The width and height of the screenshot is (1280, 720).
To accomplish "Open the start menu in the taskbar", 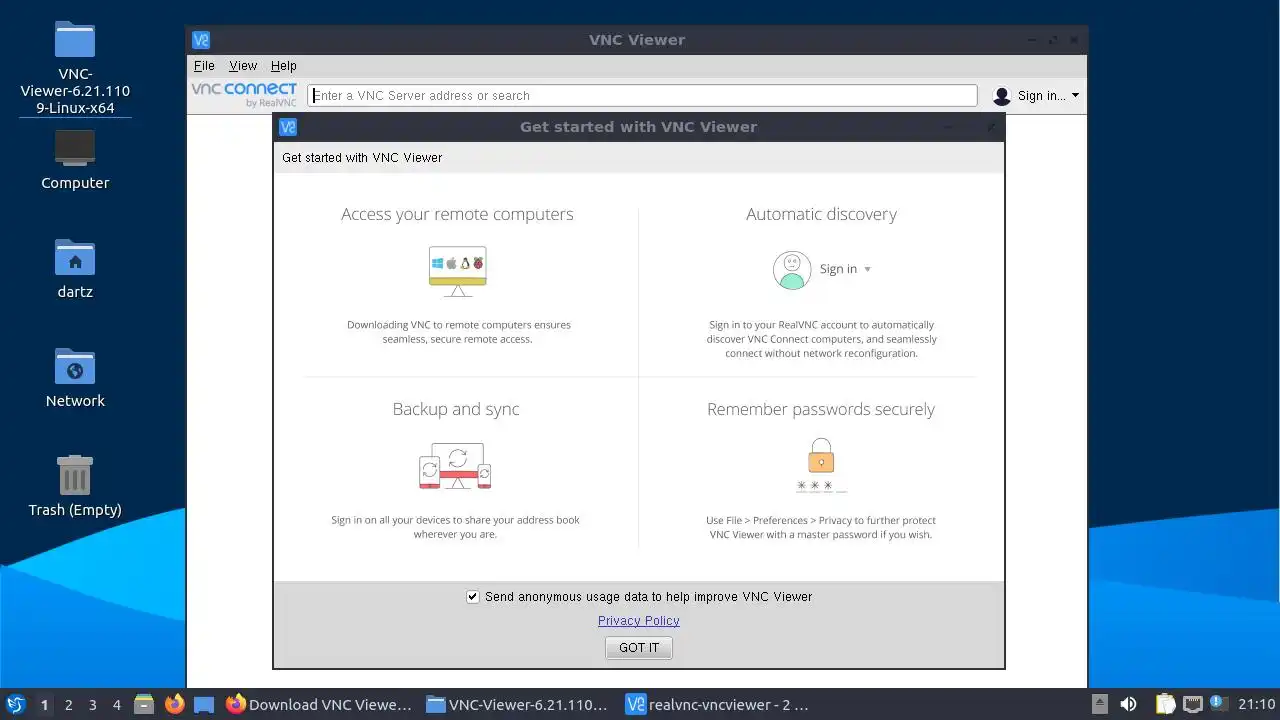I will 15,704.
